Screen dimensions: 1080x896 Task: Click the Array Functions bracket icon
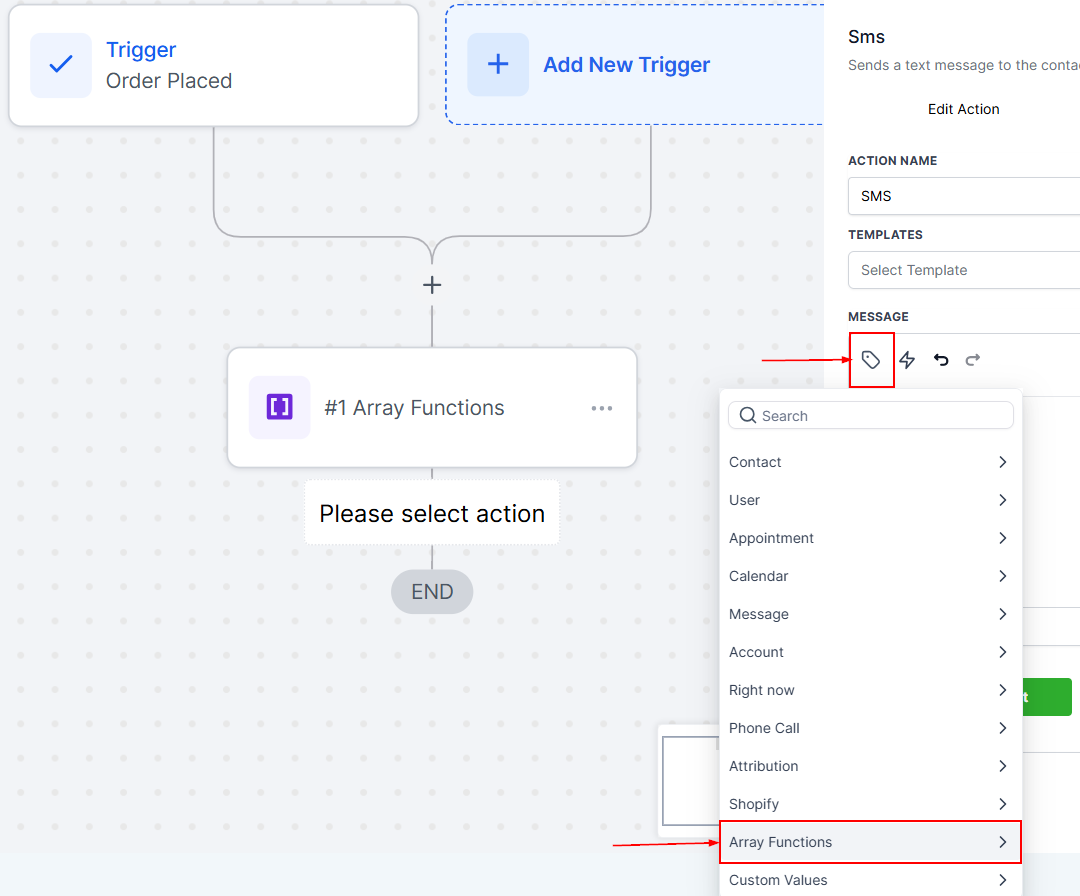click(280, 408)
